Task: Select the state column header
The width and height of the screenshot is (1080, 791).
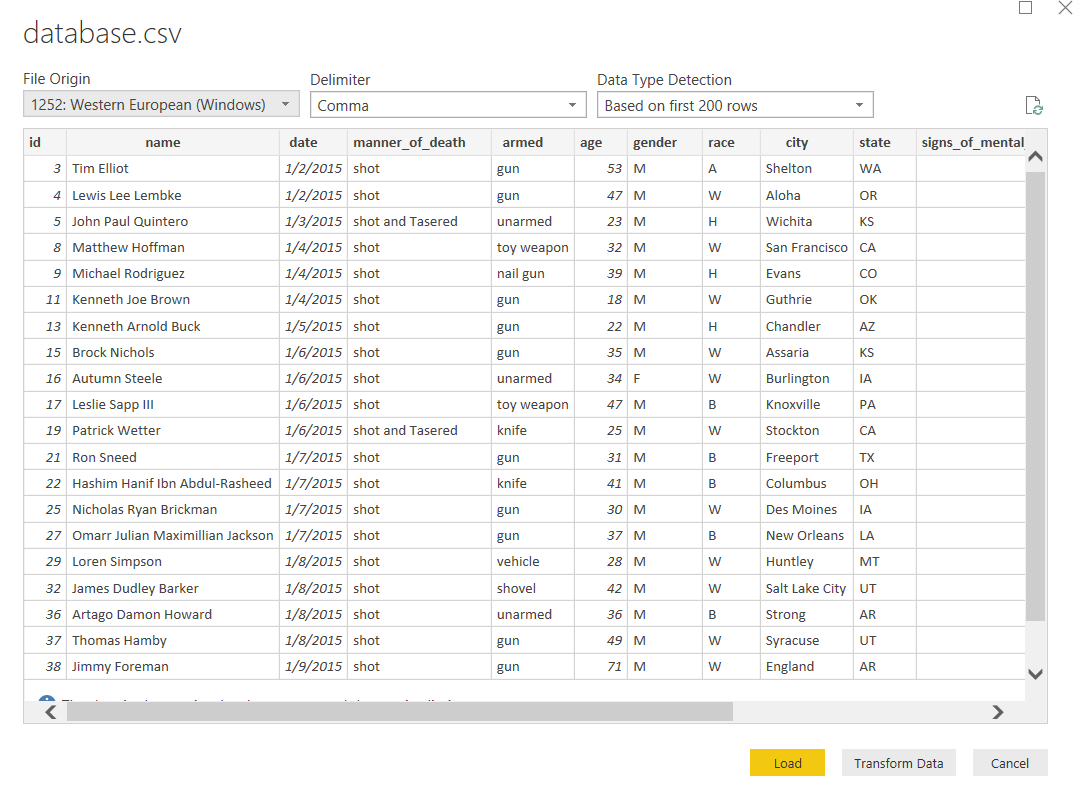Action: click(884, 143)
